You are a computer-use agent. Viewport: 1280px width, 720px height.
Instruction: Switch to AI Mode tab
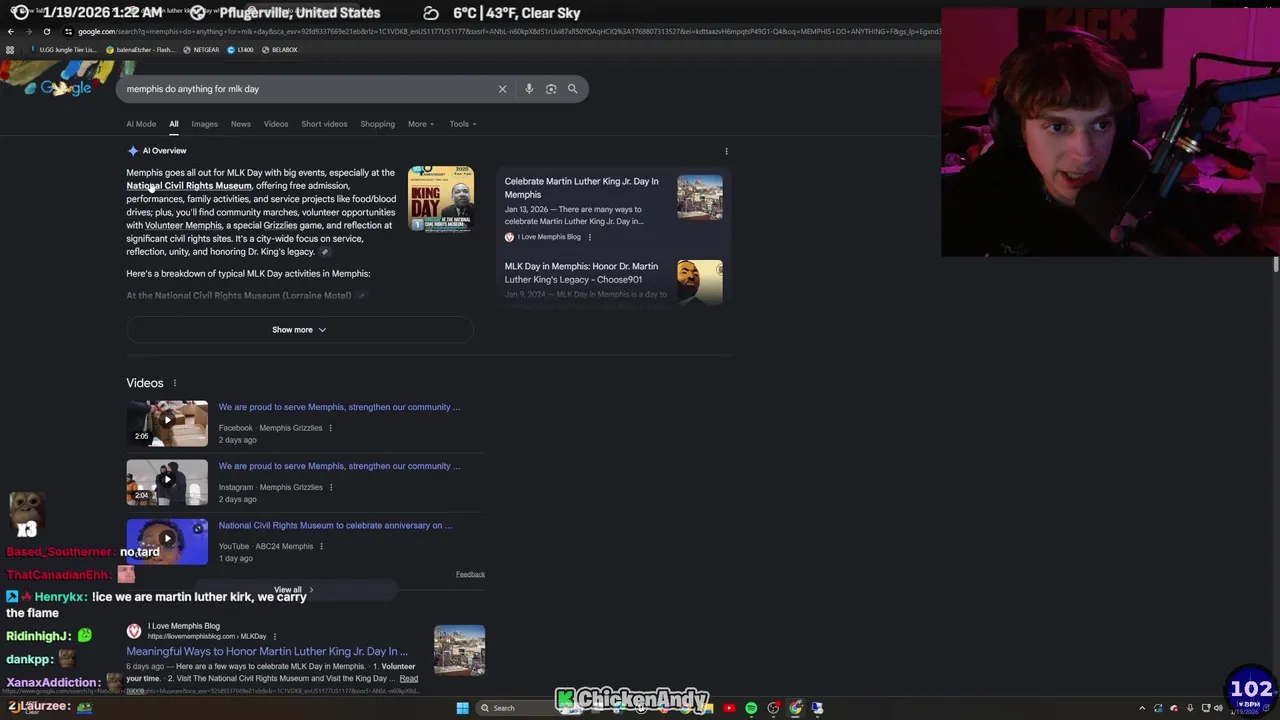[x=141, y=124]
